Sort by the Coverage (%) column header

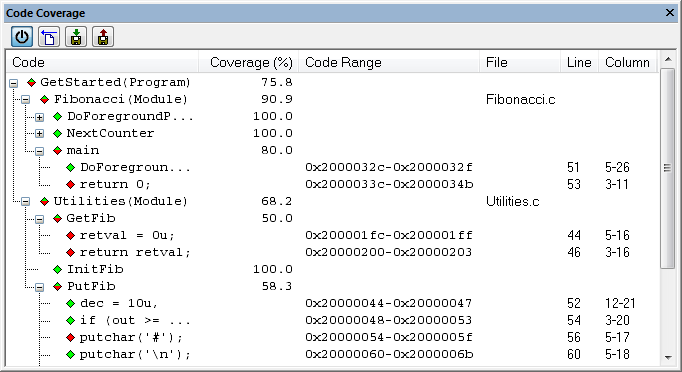click(249, 62)
